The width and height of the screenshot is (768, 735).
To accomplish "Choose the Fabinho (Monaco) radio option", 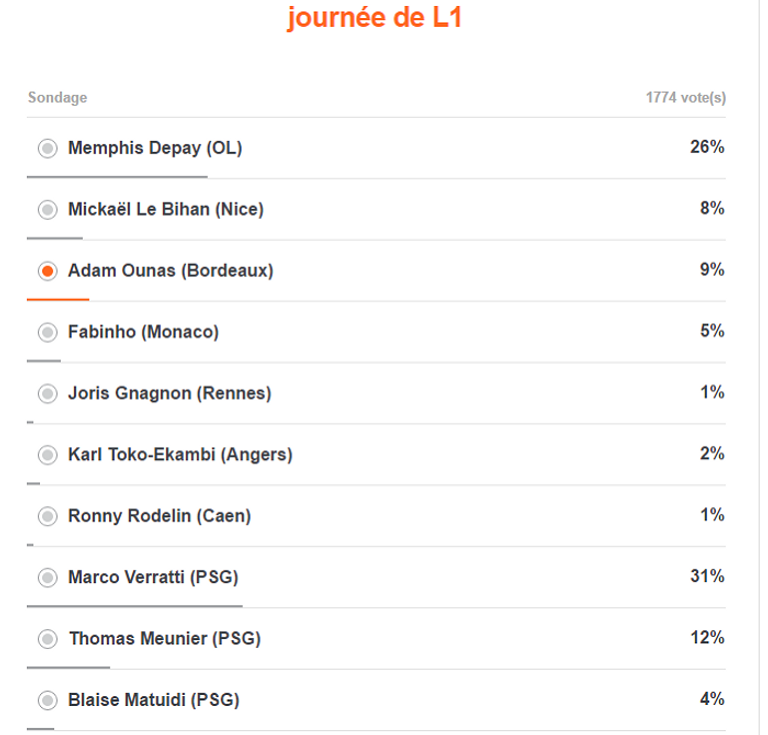I will (x=47, y=332).
